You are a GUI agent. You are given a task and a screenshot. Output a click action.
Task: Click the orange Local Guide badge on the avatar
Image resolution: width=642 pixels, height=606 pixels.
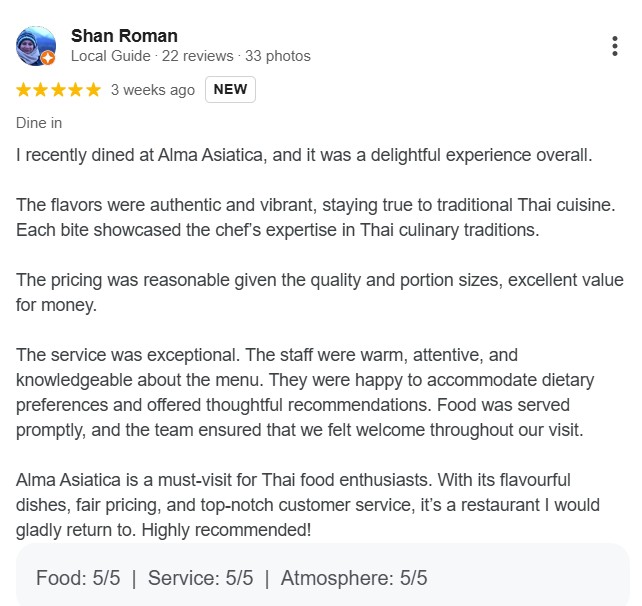click(48, 58)
